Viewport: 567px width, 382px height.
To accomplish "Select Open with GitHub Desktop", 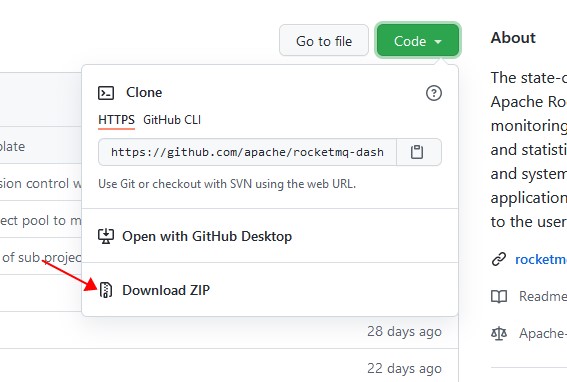I will [x=207, y=236].
